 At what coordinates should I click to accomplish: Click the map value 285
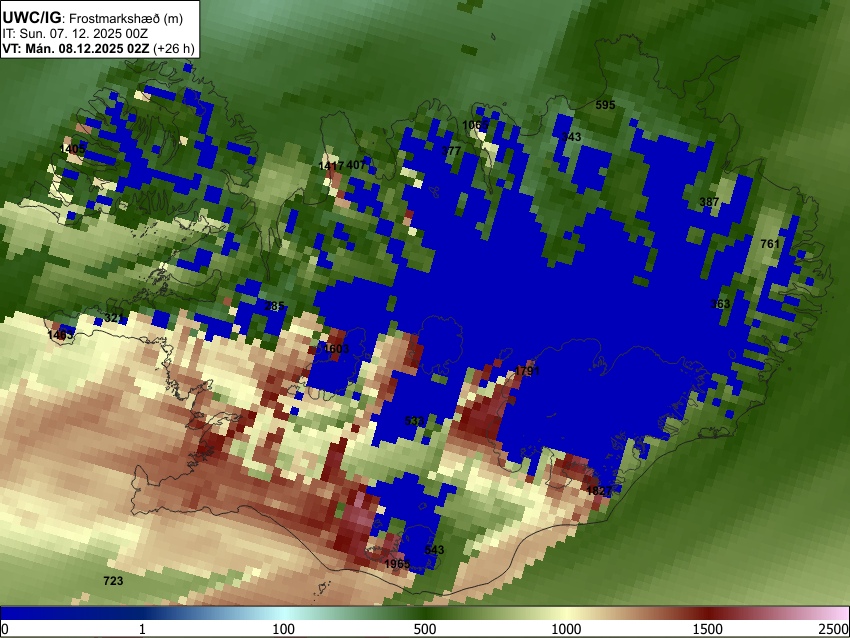pyautogui.click(x=274, y=306)
